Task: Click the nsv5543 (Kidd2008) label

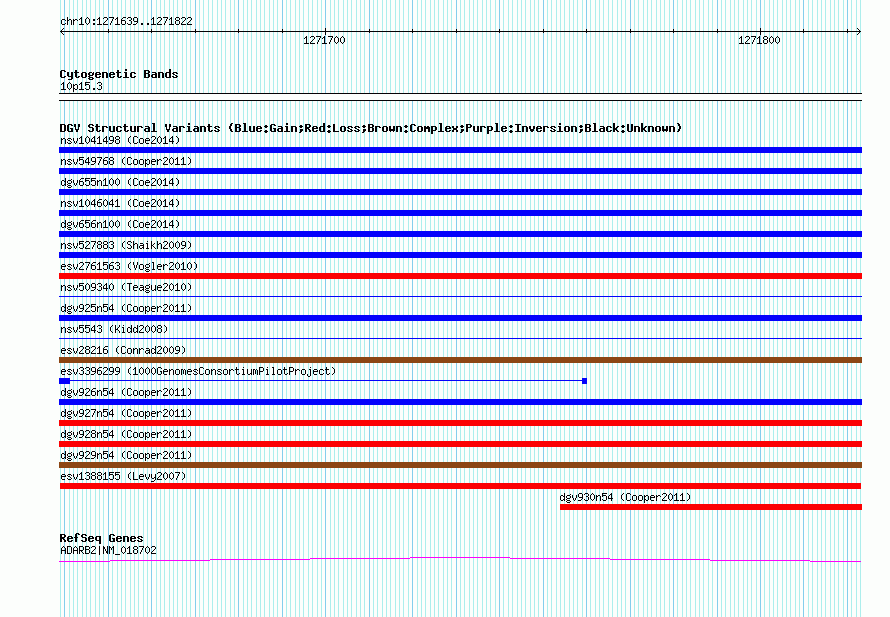Action: click(x=114, y=329)
